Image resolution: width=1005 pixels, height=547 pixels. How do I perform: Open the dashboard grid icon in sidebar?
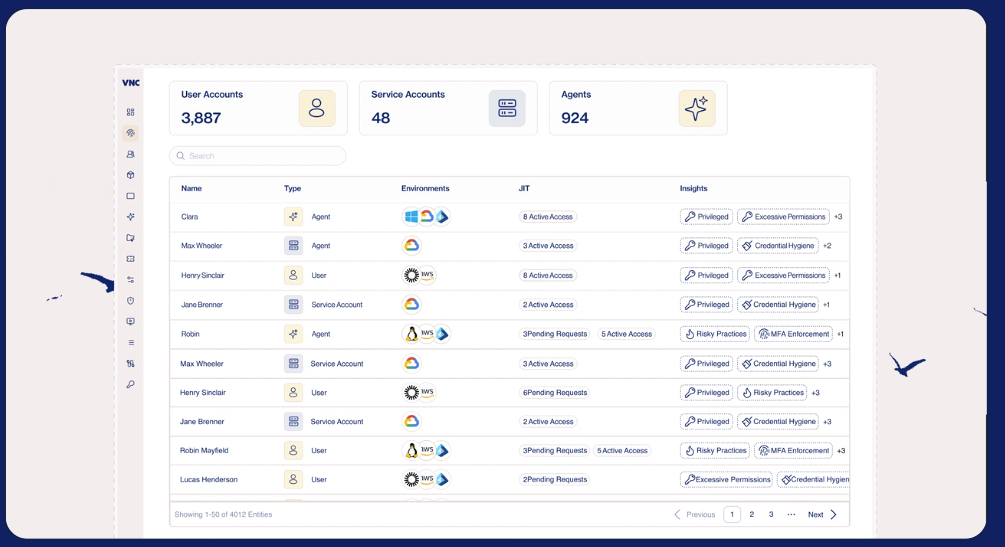click(x=131, y=112)
